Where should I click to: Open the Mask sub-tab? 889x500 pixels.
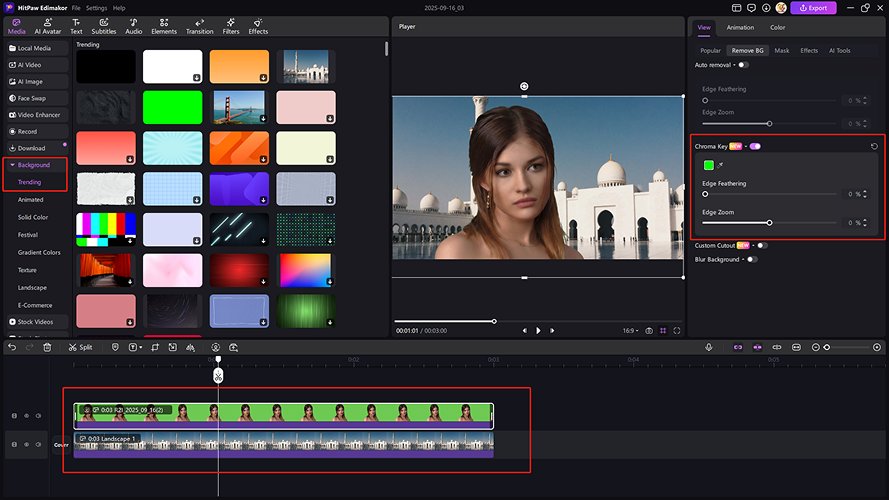tap(781, 50)
